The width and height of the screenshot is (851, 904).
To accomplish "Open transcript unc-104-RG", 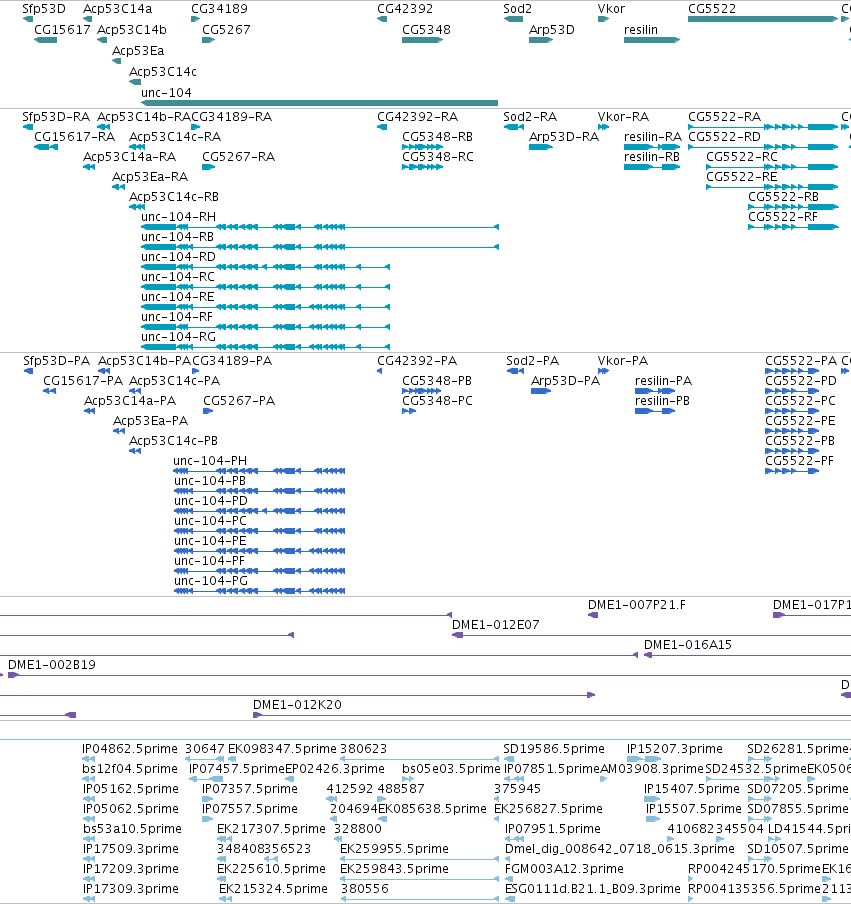I will click(178, 337).
